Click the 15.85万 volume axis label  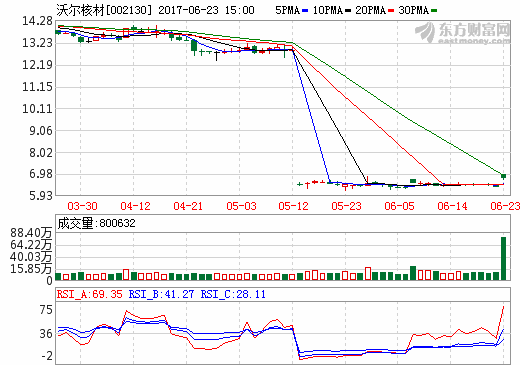[31, 269]
